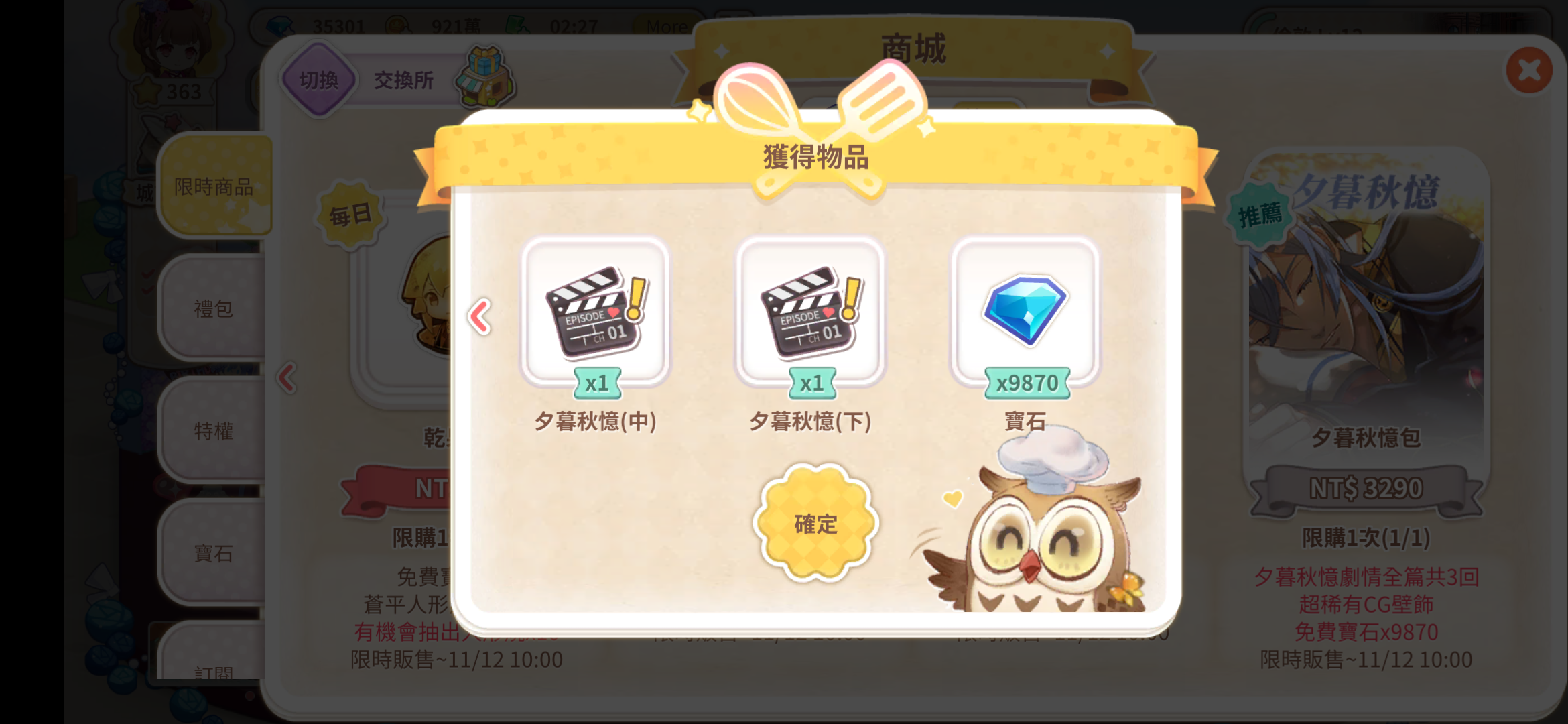Click the purple 切換 switch diamond
This screenshot has height=724, width=1568.
tap(318, 80)
